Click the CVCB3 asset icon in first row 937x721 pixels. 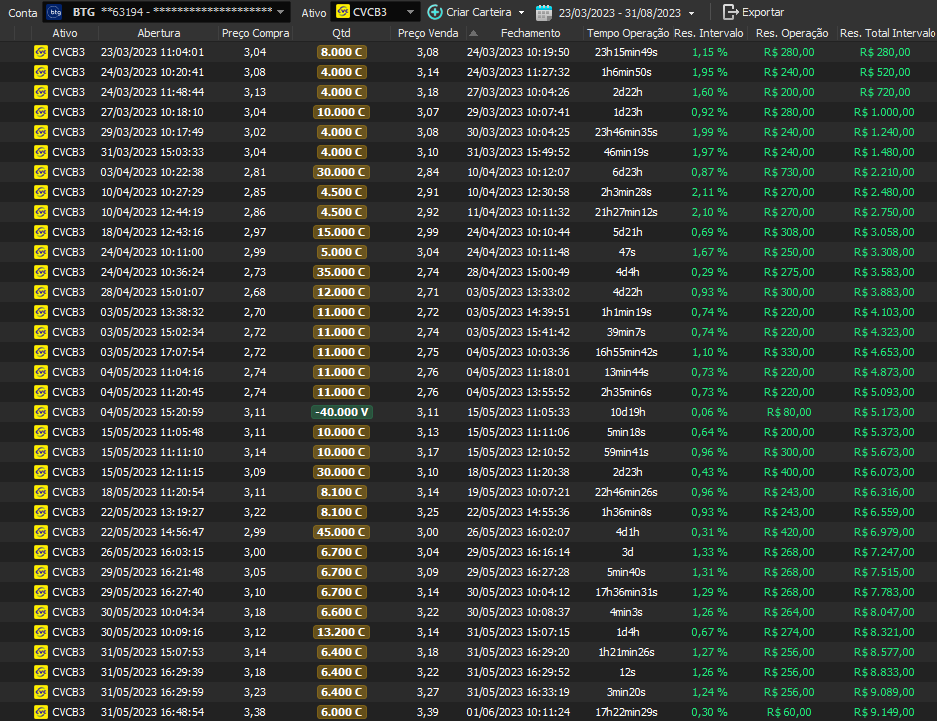pyautogui.click(x=41, y=52)
